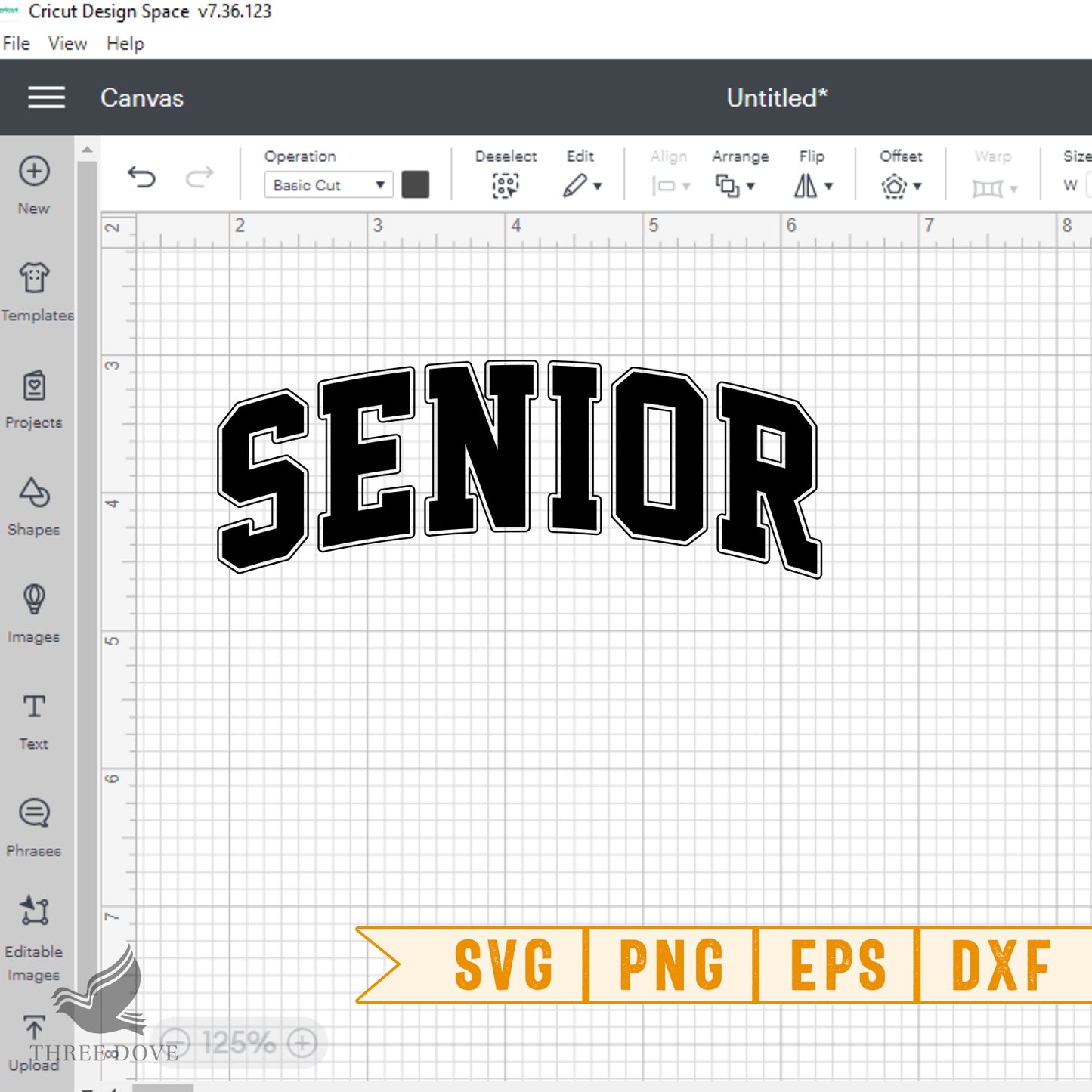Screen dimensions: 1092x1092
Task: Expand the Flip dropdown arrow
Action: [x=828, y=186]
